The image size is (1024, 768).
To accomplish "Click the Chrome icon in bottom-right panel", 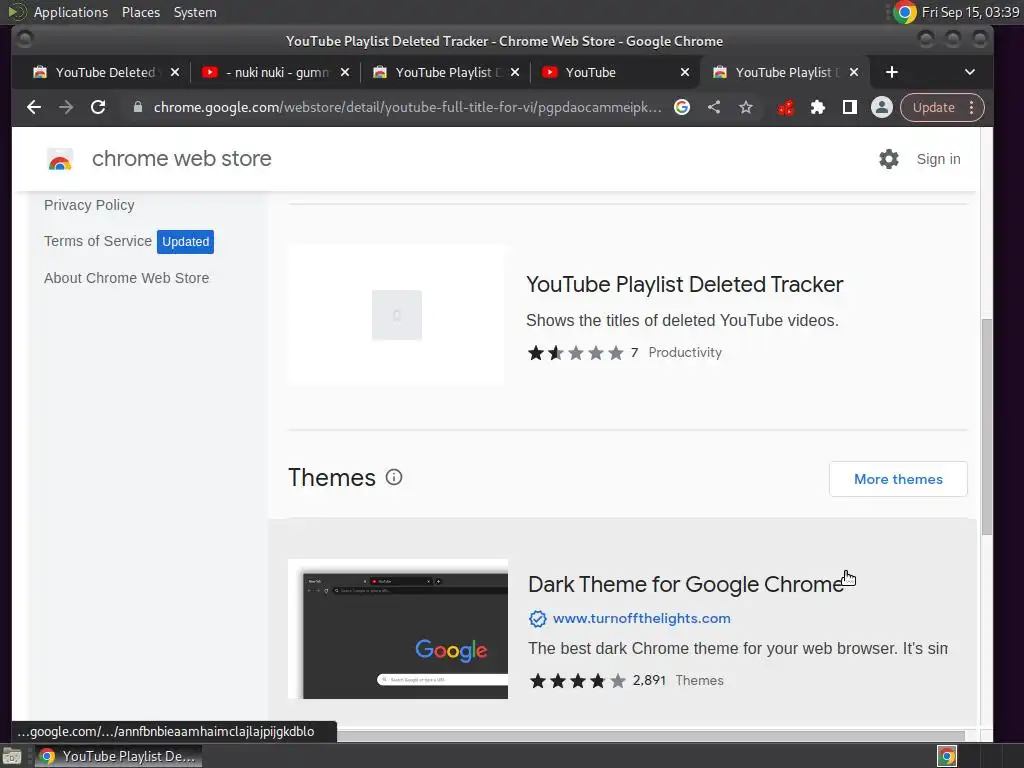I will 946,756.
